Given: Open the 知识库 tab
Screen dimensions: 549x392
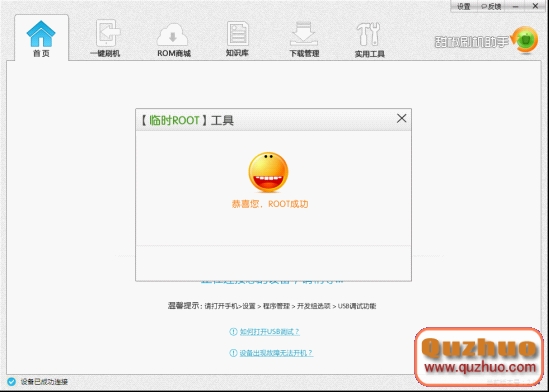Looking at the screenshot, I should pos(237,38).
